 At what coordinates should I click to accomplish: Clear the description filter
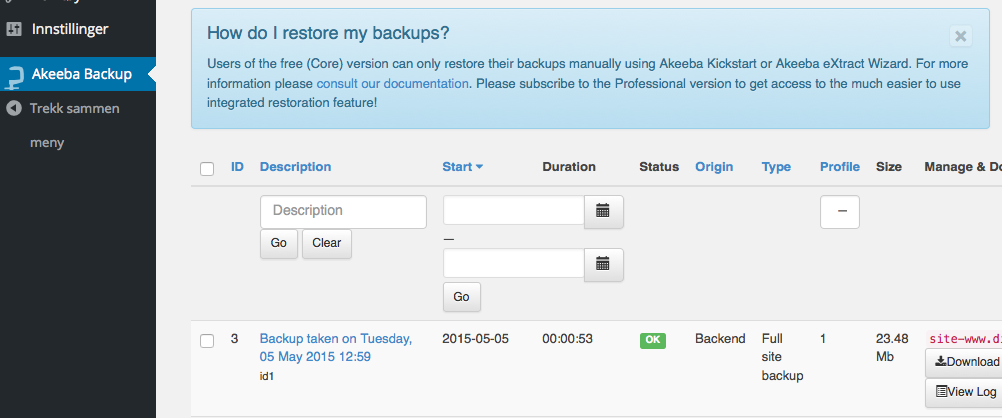(326, 243)
